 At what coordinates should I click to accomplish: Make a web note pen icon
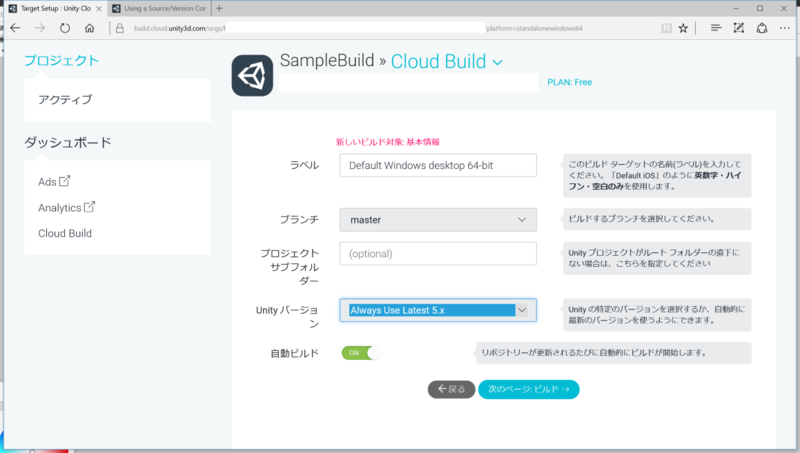(738, 28)
